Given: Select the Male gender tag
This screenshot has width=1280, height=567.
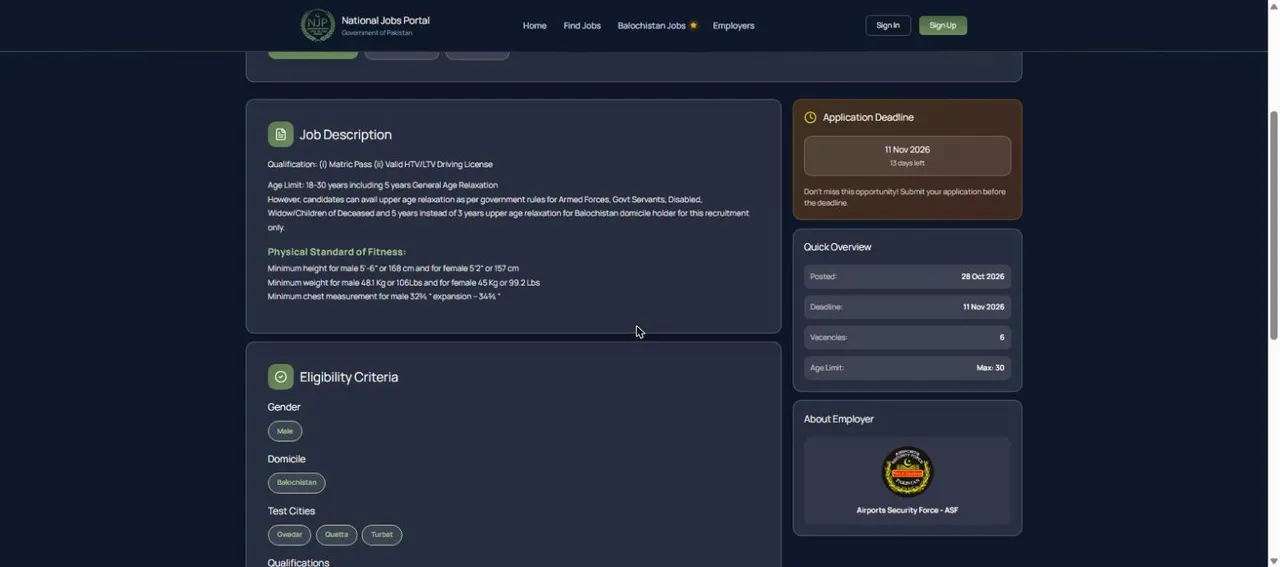Looking at the screenshot, I should (x=285, y=431).
